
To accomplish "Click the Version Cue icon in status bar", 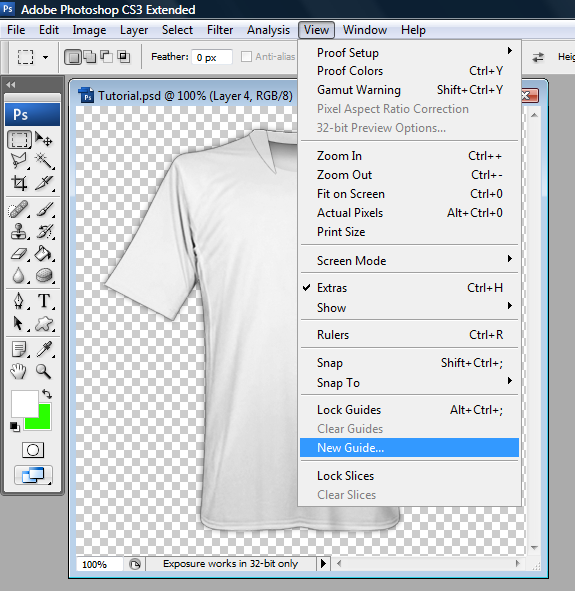I will [x=135, y=564].
